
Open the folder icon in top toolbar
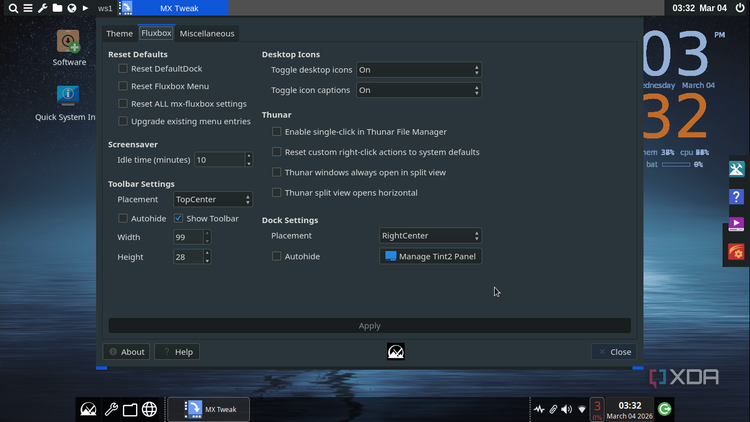[57, 8]
